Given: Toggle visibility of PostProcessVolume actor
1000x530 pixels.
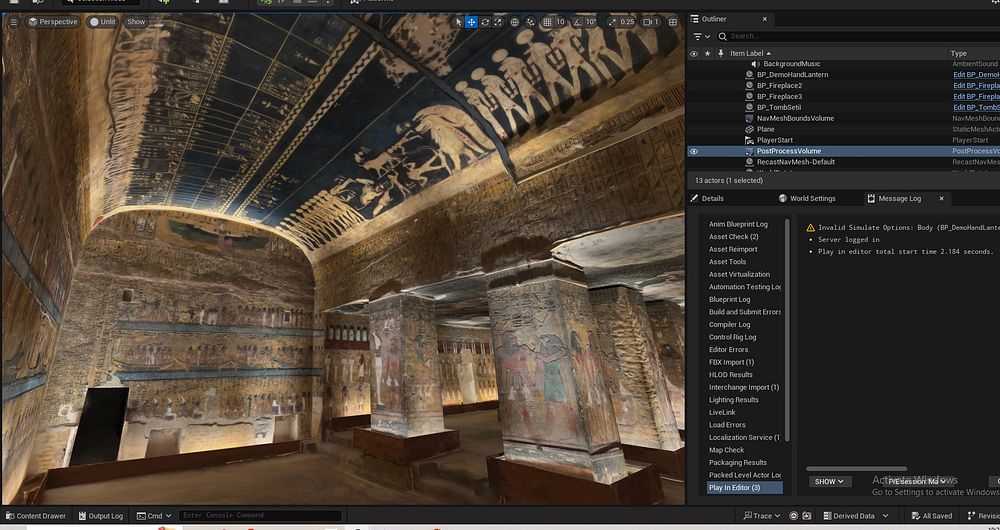Looking at the screenshot, I should coord(694,151).
